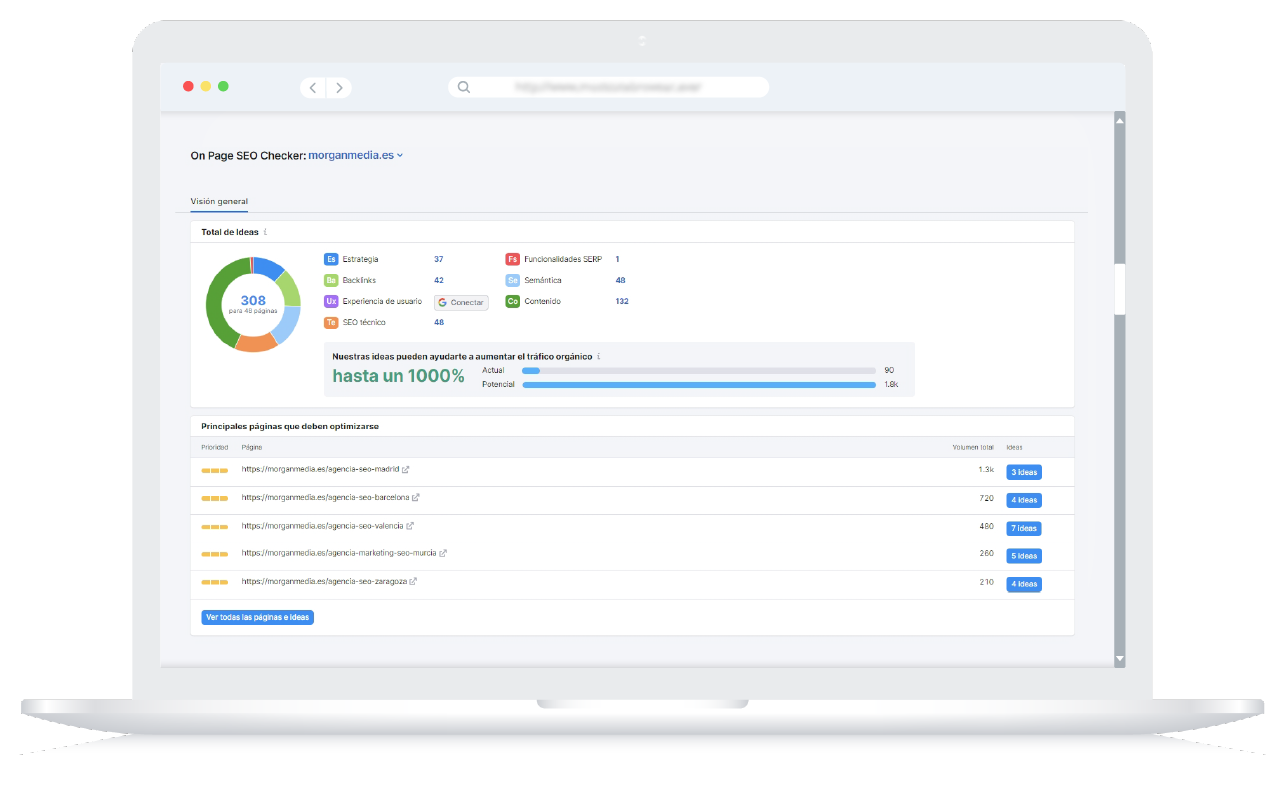Open the 48 Semántica ideas count
The width and height of the screenshot is (1281, 791).
(x=620, y=280)
